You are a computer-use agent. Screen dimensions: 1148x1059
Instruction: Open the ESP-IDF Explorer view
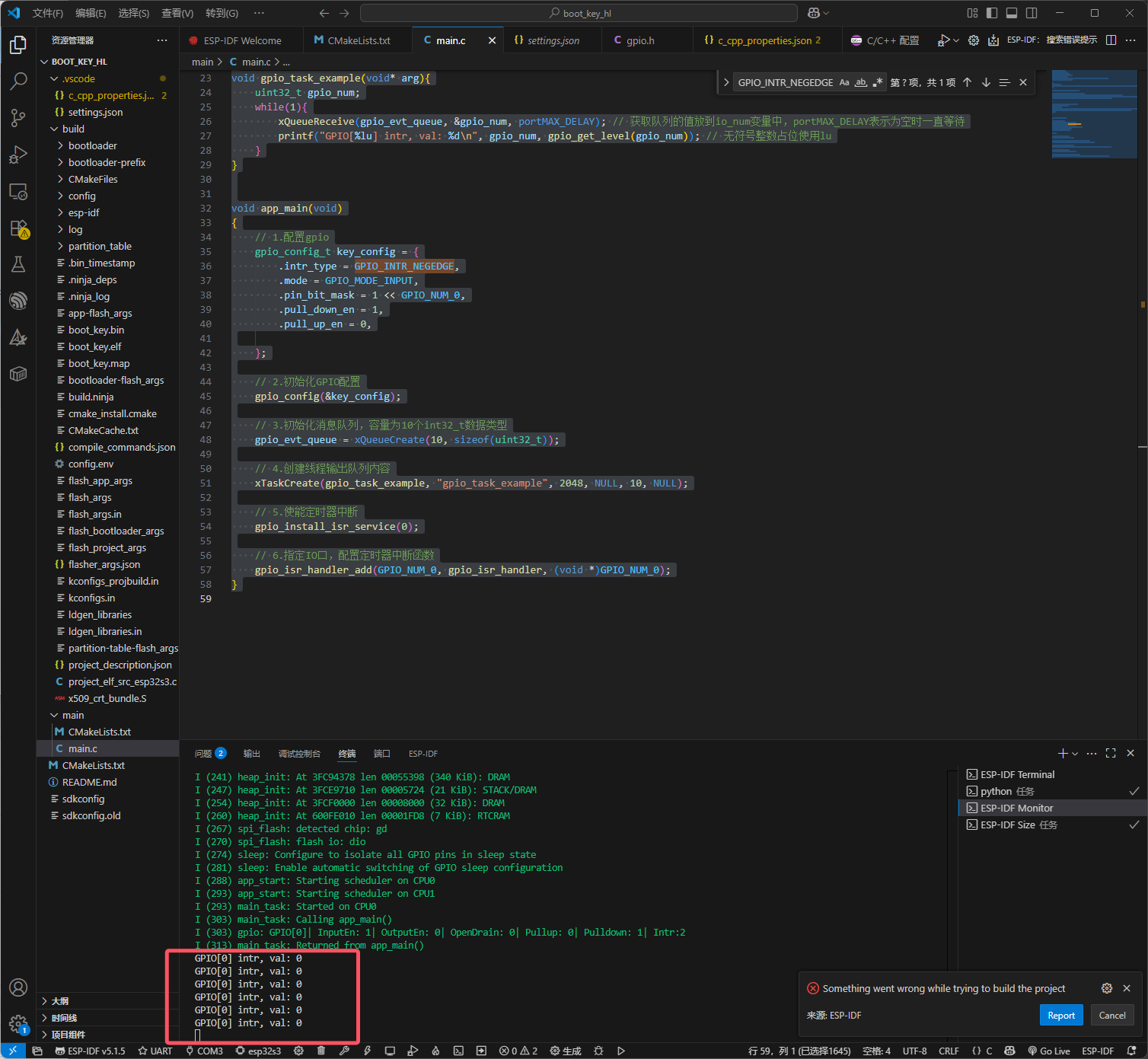coord(18,301)
